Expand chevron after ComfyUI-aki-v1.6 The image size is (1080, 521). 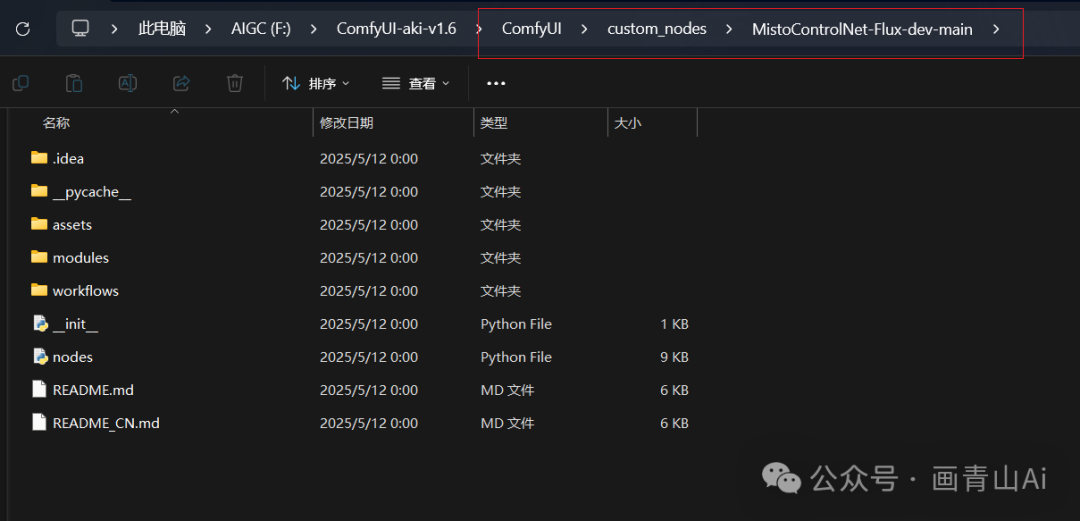tap(479, 29)
